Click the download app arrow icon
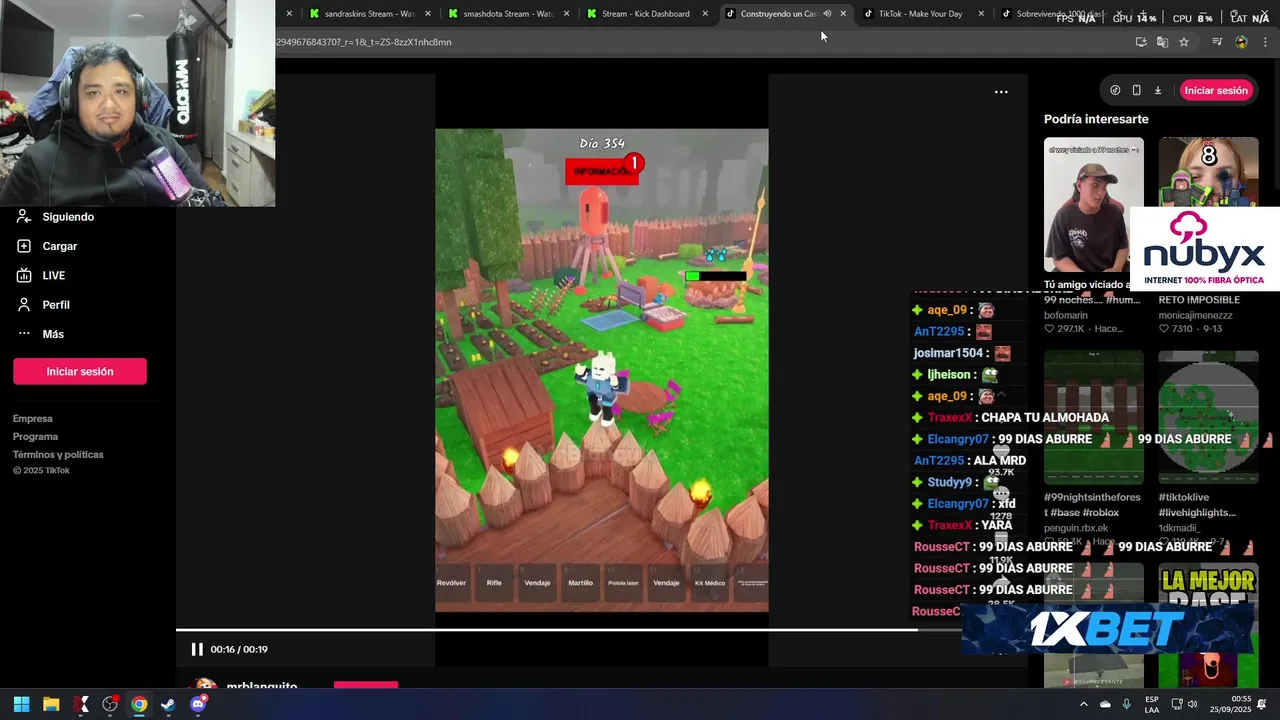Viewport: 1280px width, 720px height. pyautogui.click(x=1158, y=90)
